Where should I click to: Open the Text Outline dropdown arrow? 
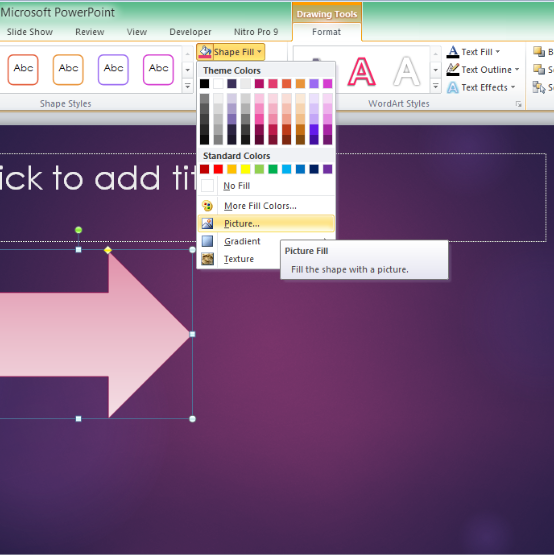tap(517, 69)
